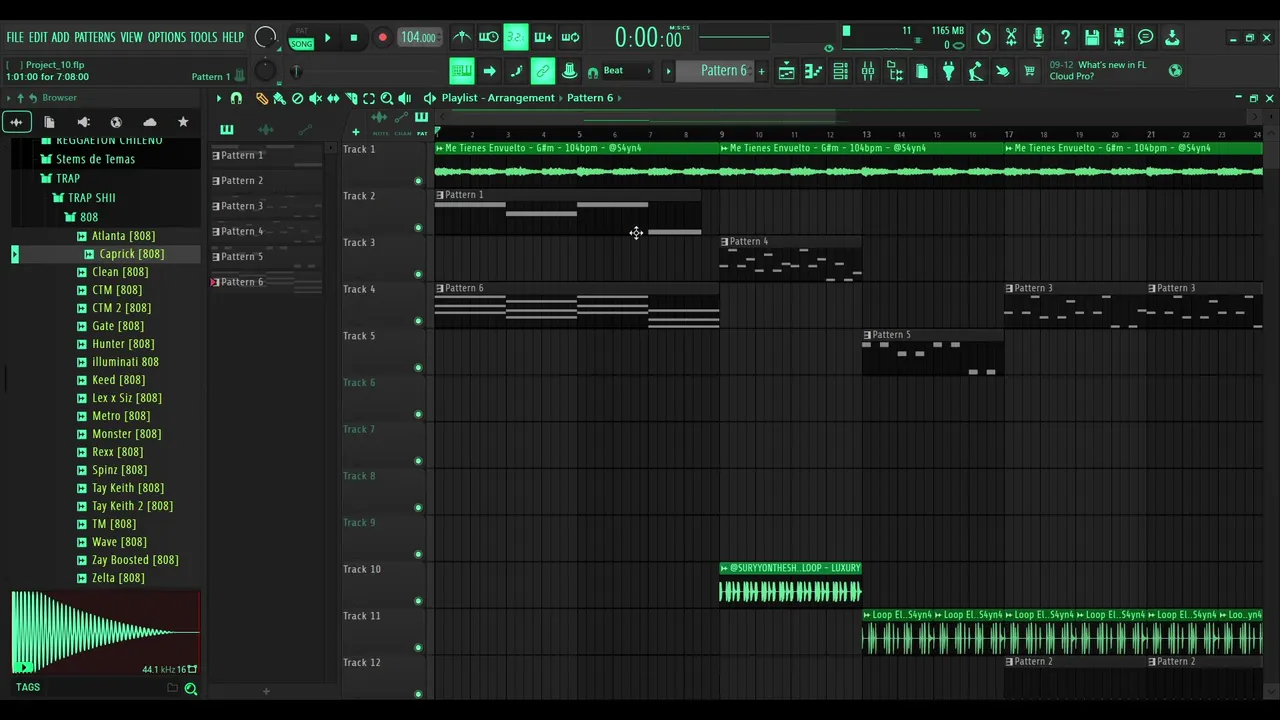Toggle the metronome icon
This screenshot has height=720, width=1280.
462,38
